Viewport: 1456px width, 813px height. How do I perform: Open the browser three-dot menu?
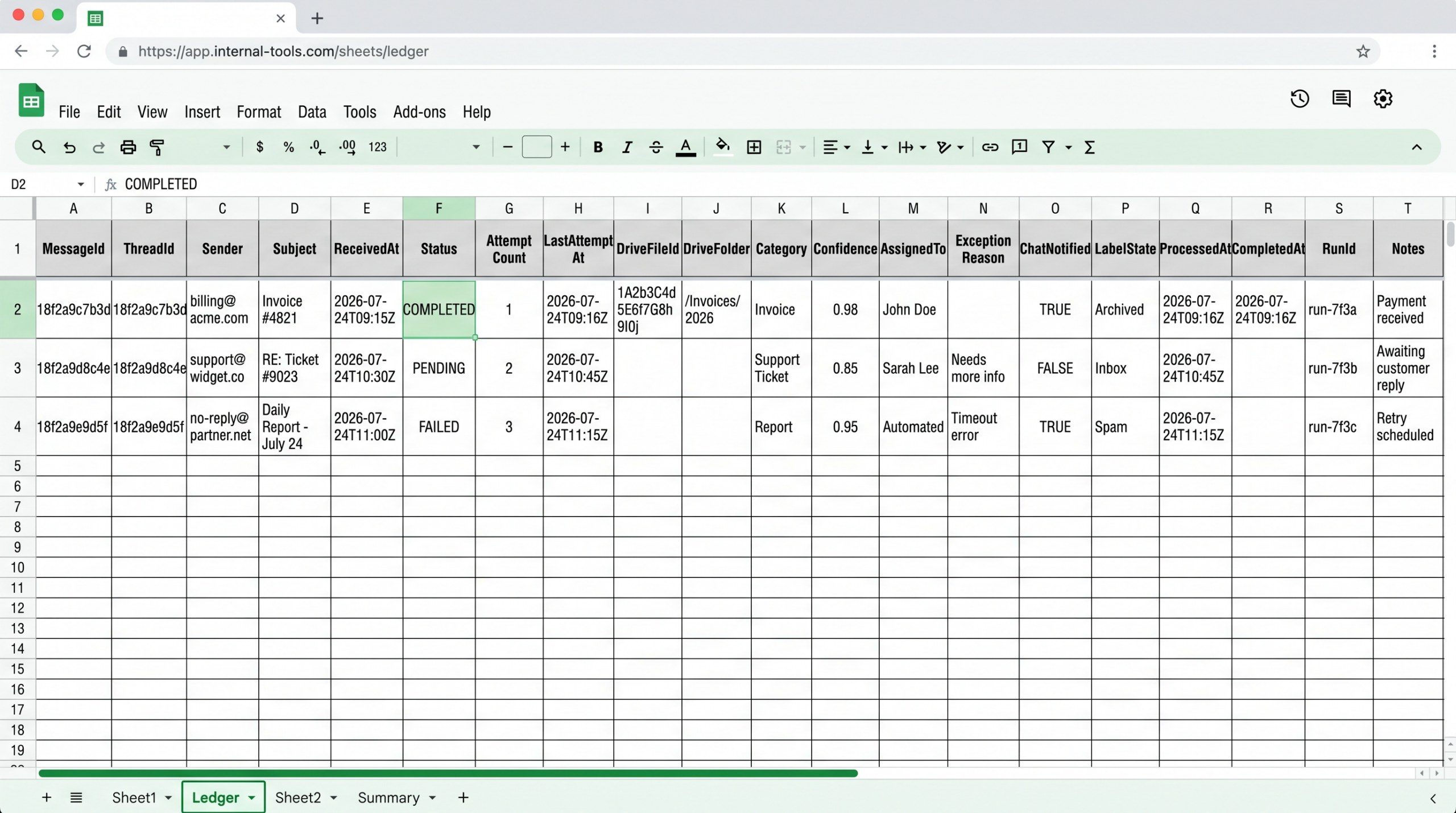(x=1434, y=51)
